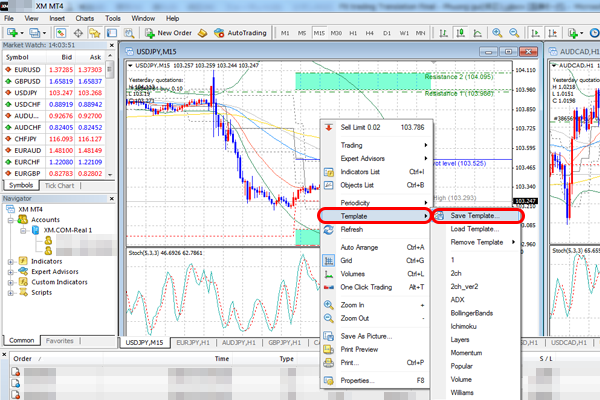Switch to the Tick Chart tab
Image resolution: width=600 pixels, height=400 pixels.
pos(60,186)
